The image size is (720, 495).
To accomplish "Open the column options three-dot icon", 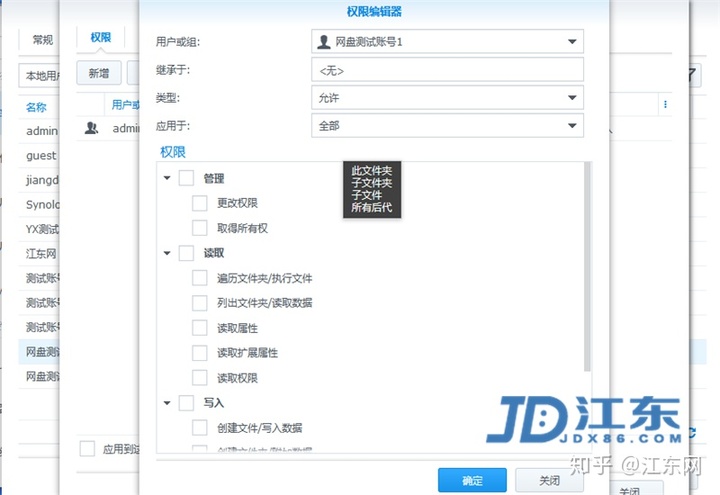I will coord(665,105).
